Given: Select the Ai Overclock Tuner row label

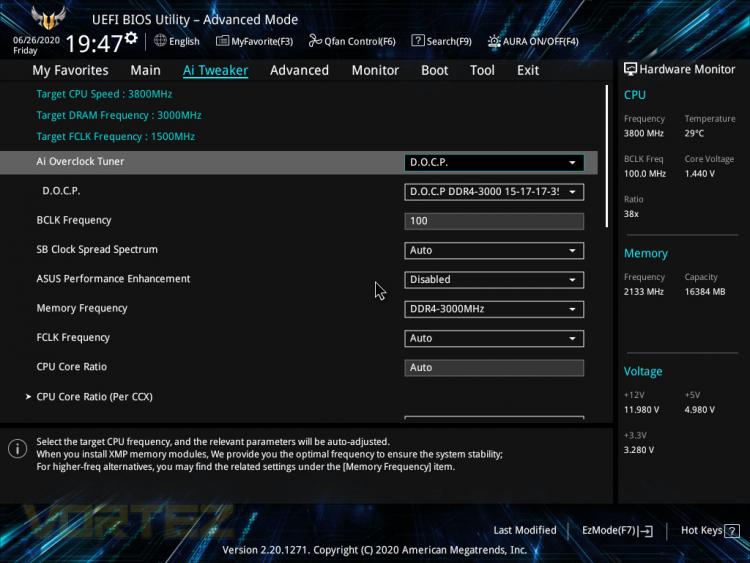Looking at the screenshot, I should pyautogui.click(x=80, y=162).
